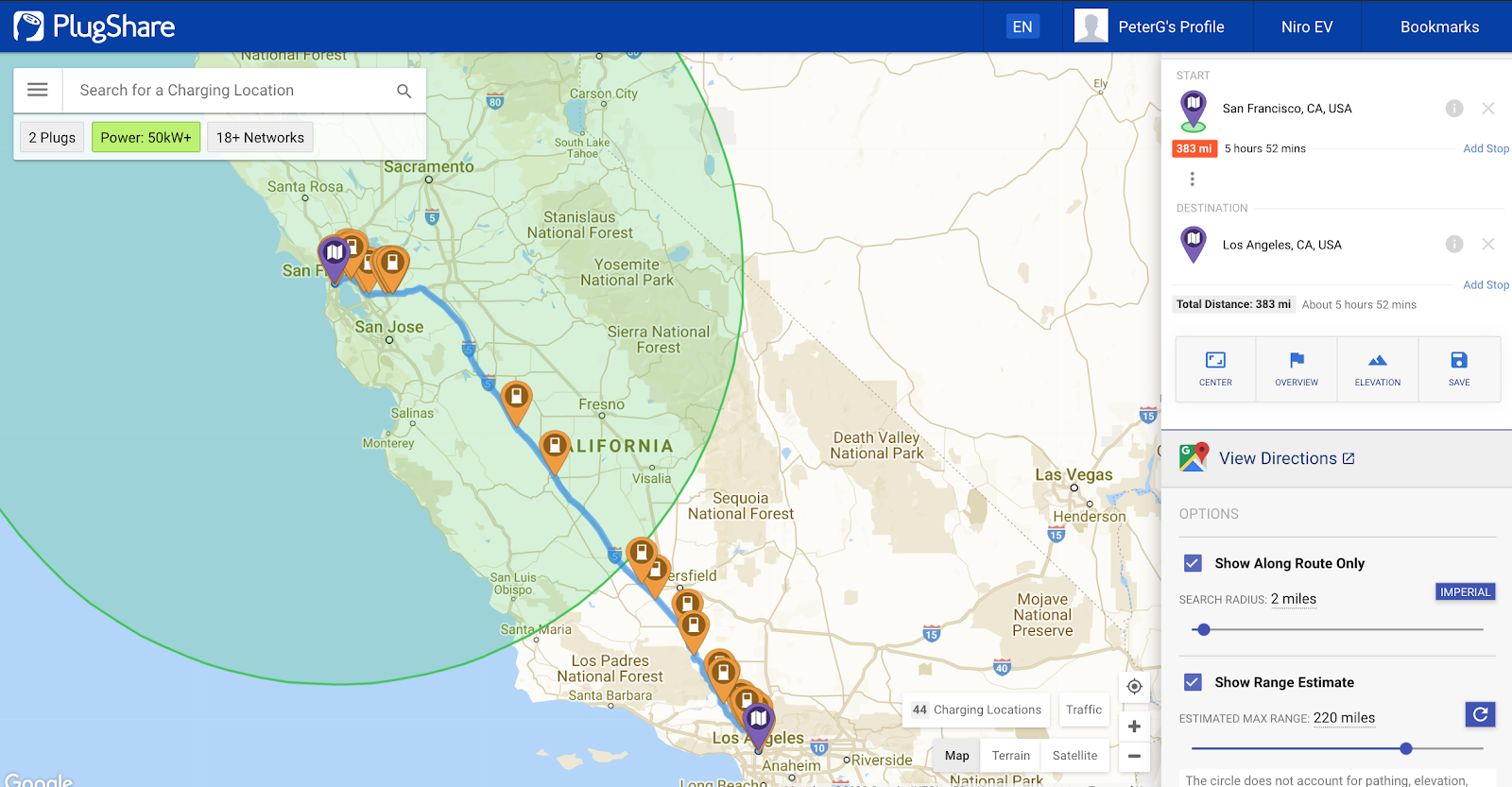The height and width of the screenshot is (787, 1512).
Task: Click PeterG's profile avatar picture
Action: click(x=1091, y=26)
